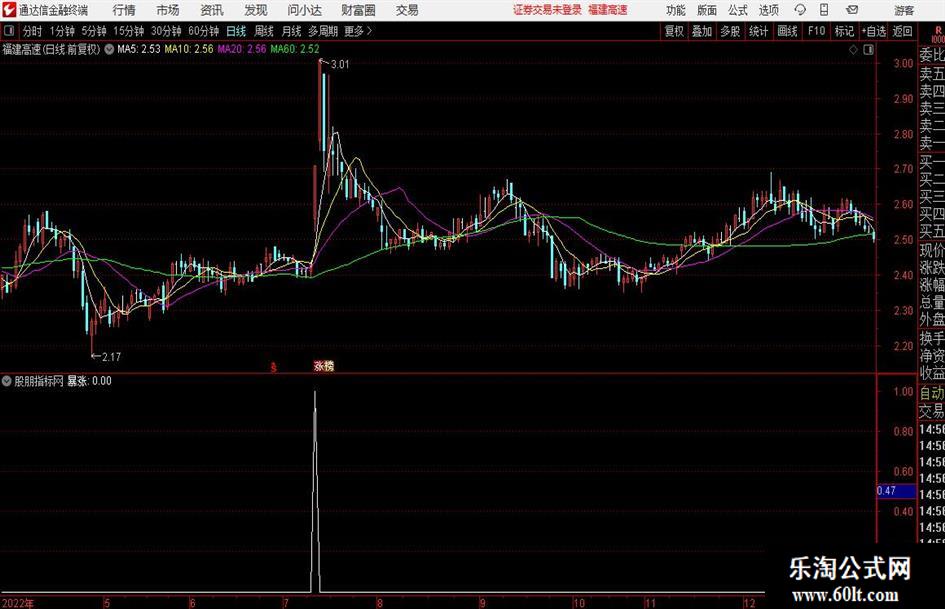This screenshot has height=609, width=945.
Task: Click the 游客 user account label
Action: click(x=904, y=10)
